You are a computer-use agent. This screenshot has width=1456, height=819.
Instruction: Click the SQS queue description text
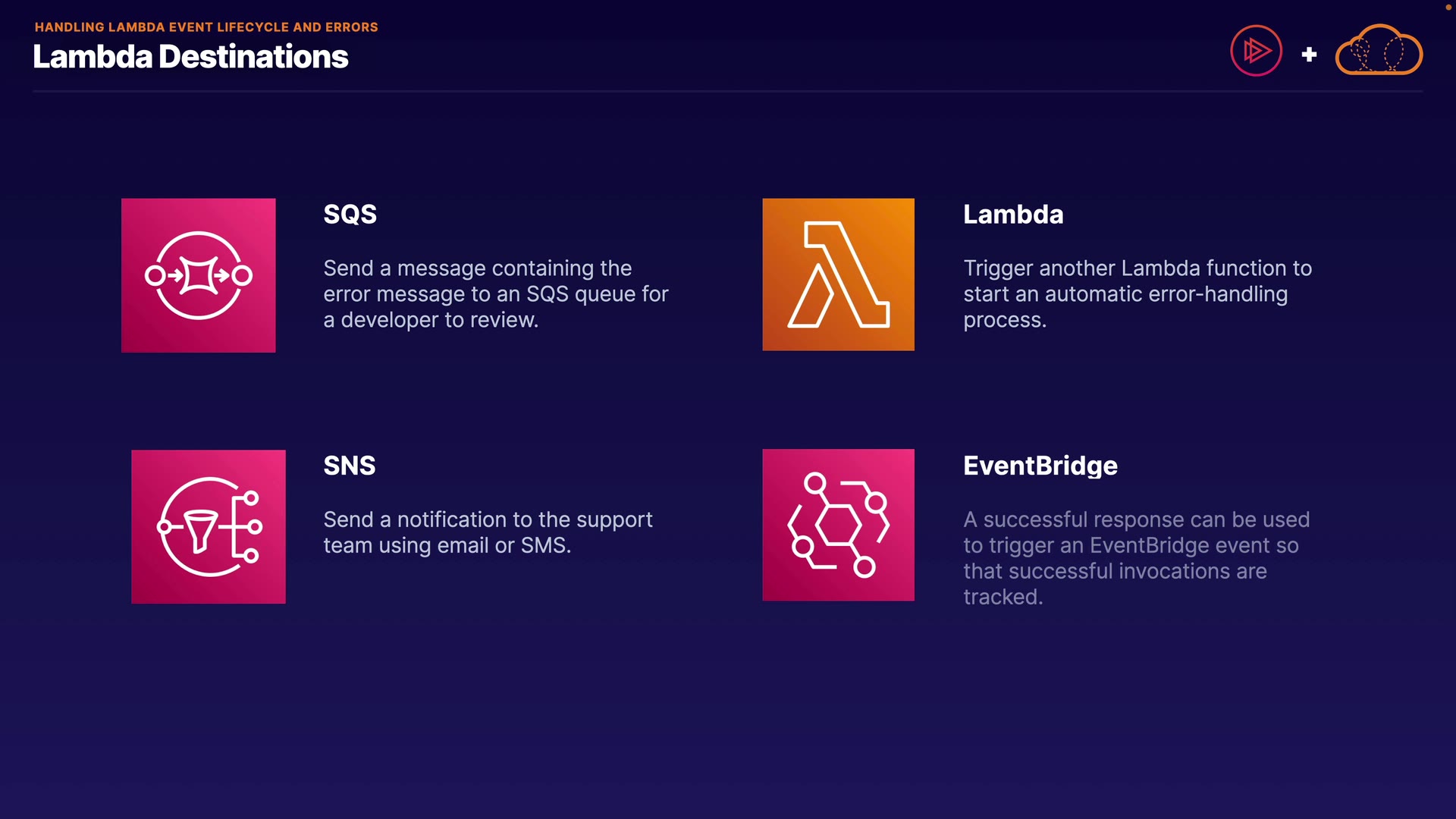(x=495, y=294)
